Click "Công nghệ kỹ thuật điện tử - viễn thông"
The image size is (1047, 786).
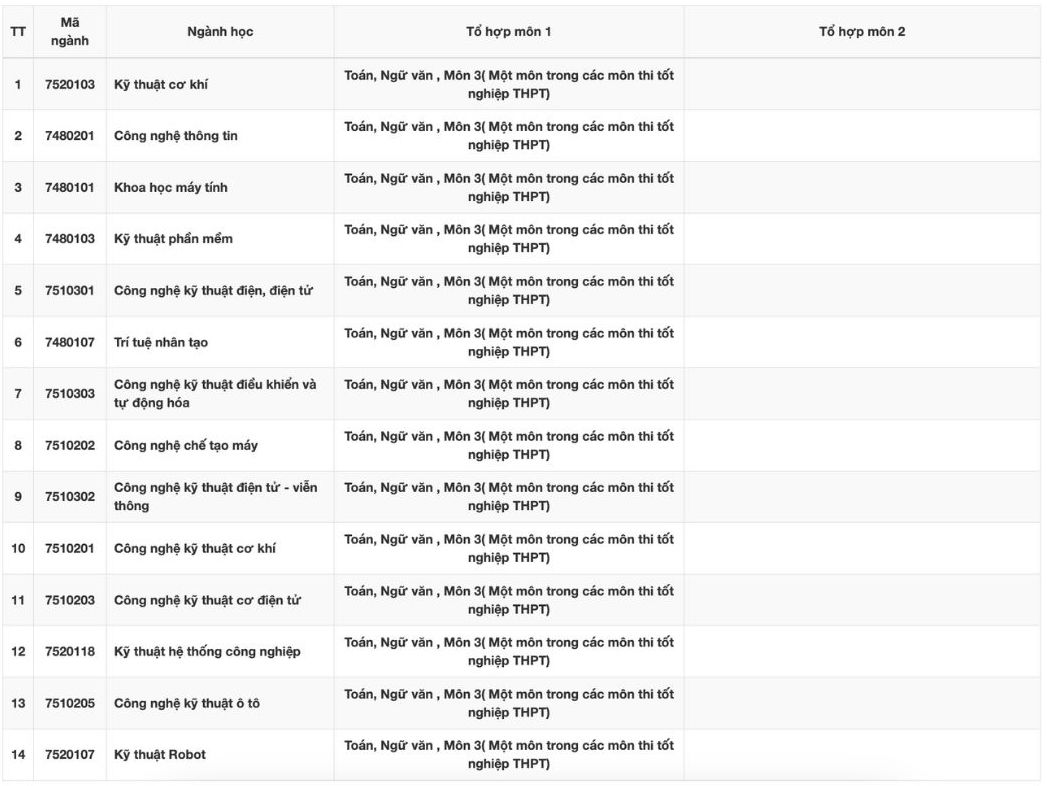tap(215, 497)
